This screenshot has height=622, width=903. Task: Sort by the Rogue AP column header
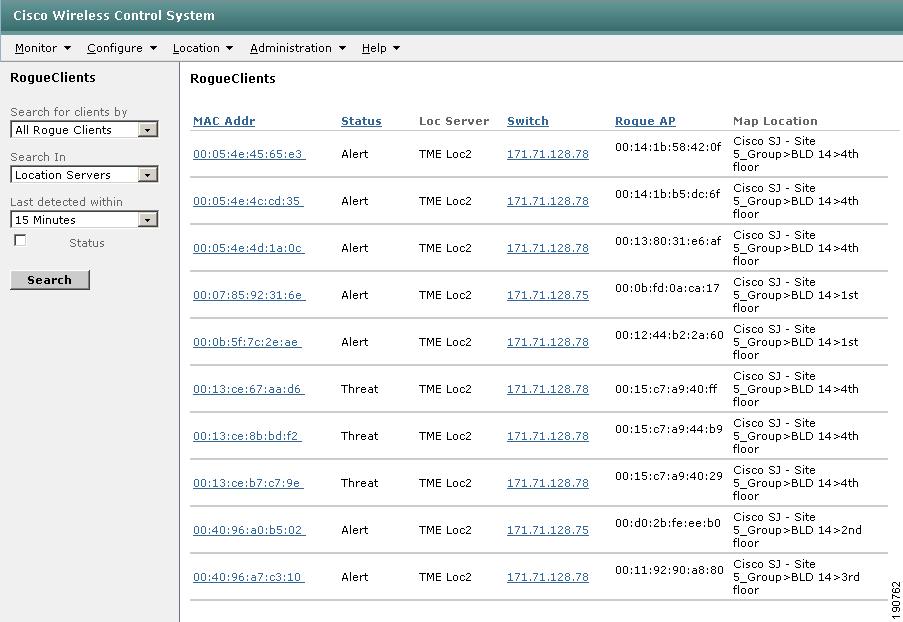pos(645,122)
